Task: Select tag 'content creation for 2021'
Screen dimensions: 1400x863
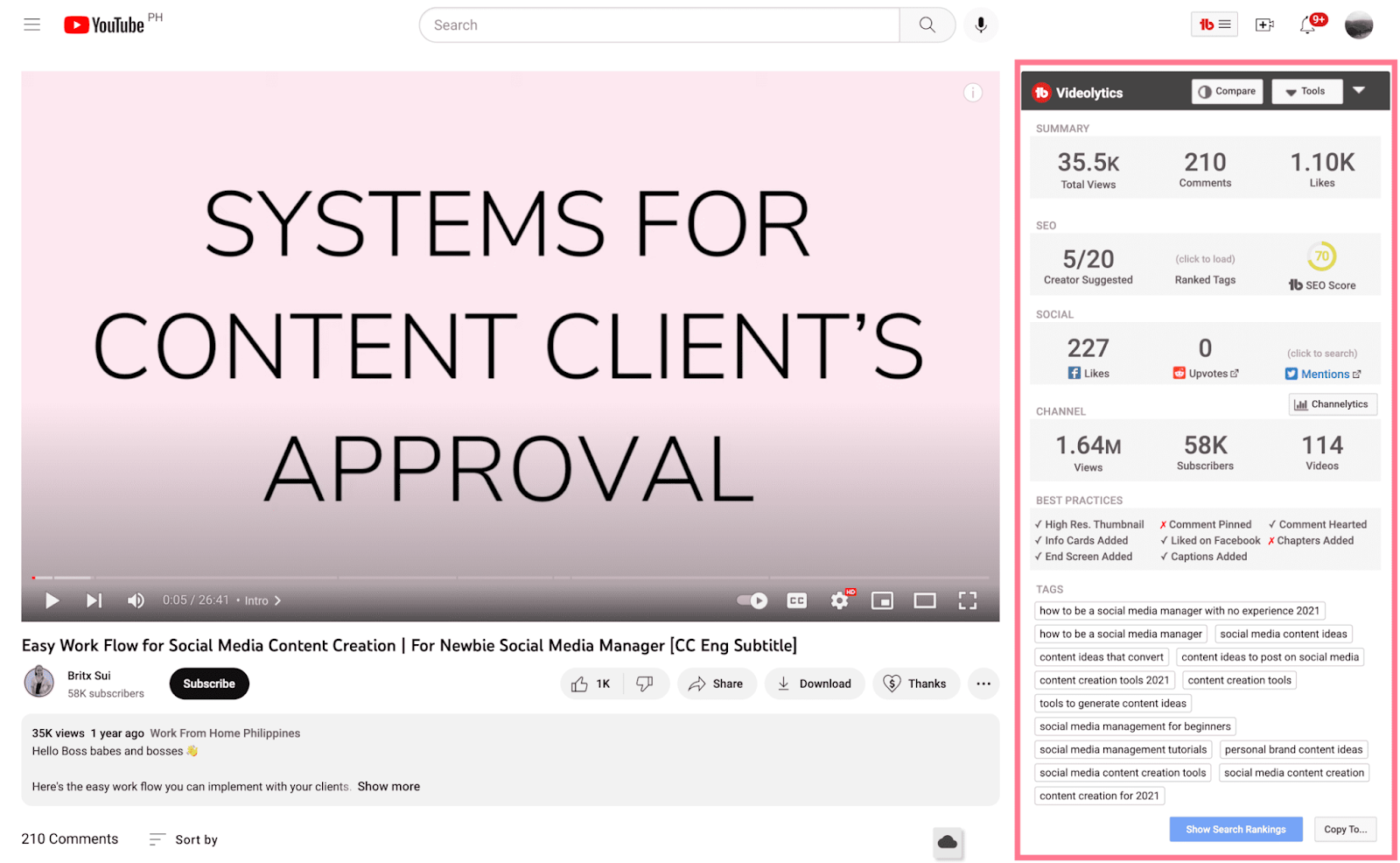Action: point(1099,796)
